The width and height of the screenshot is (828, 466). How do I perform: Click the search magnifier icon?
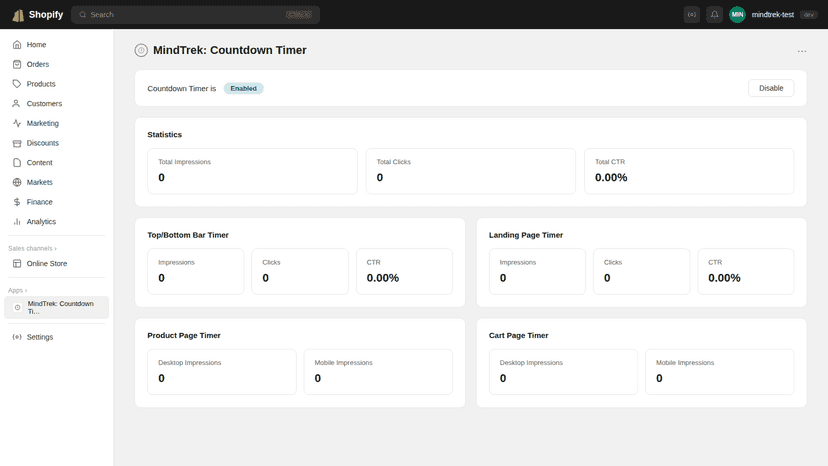83,15
